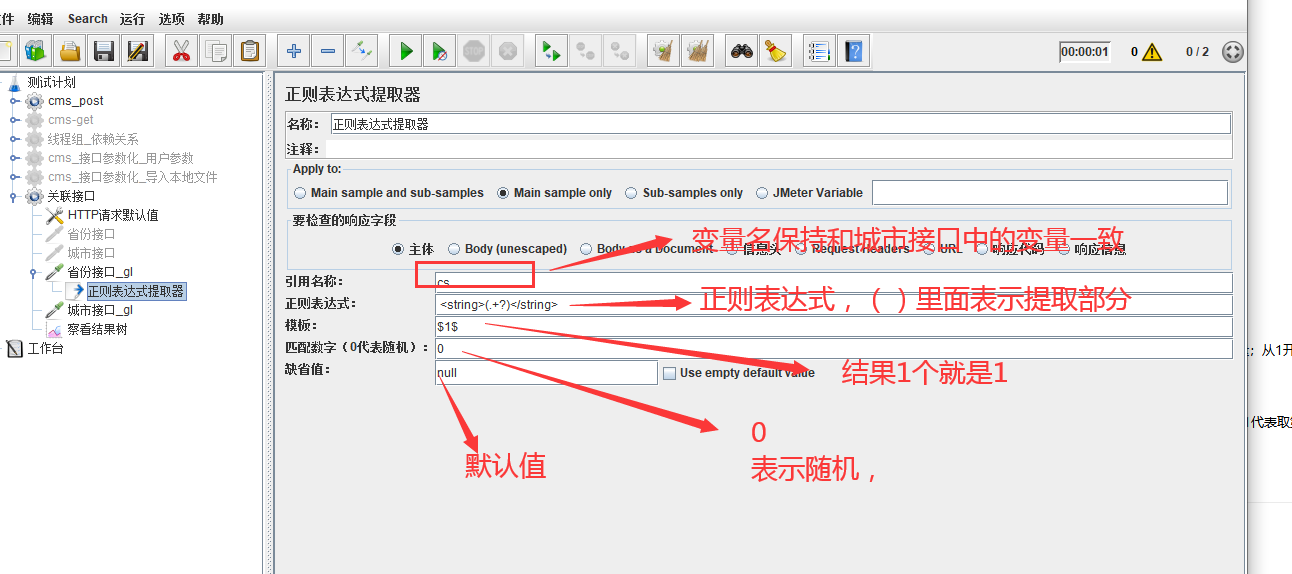Open the 选项 menu
The height and width of the screenshot is (574, 1292).
[x=172, y=19]
